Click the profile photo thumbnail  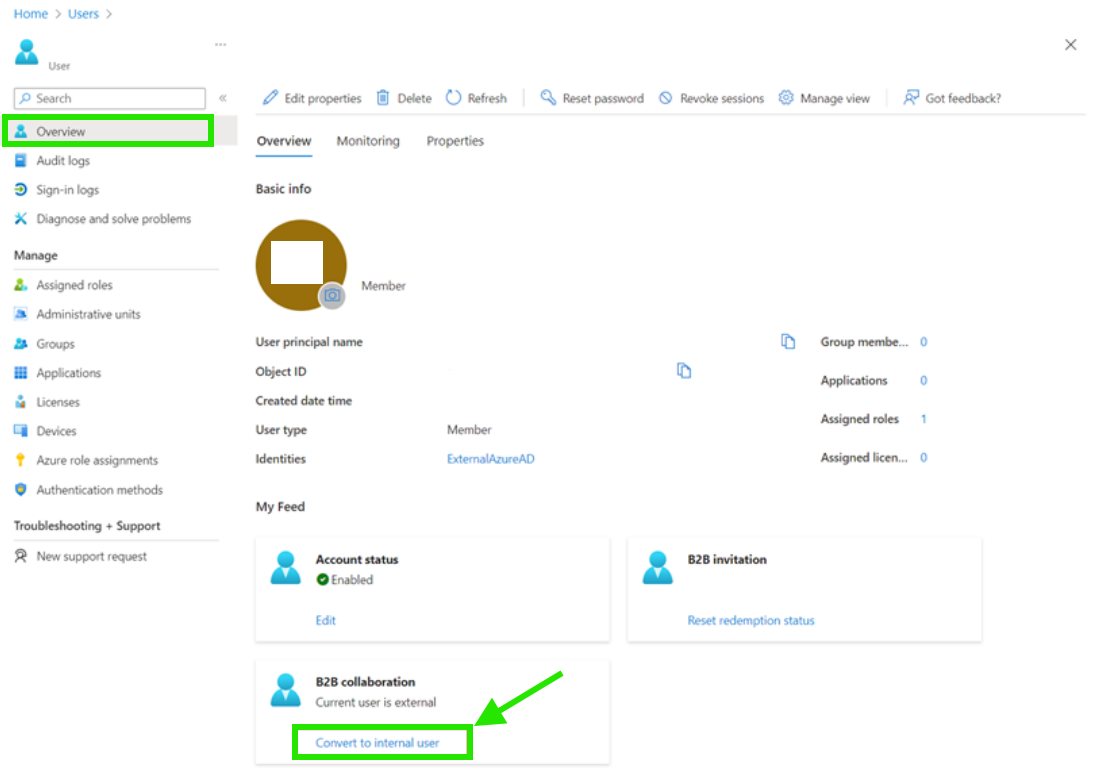coord(301,265)
